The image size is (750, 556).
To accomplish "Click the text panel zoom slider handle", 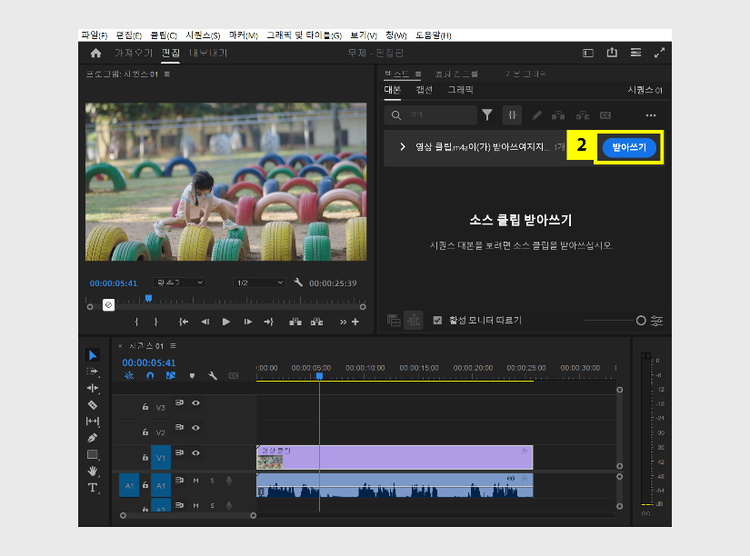I will 641,320.
